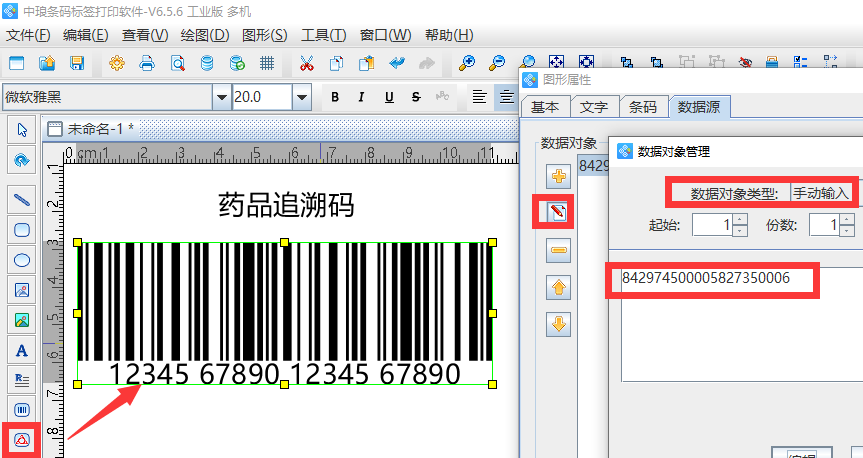
Task: Set text alignment to center
Action: [506, 97]
